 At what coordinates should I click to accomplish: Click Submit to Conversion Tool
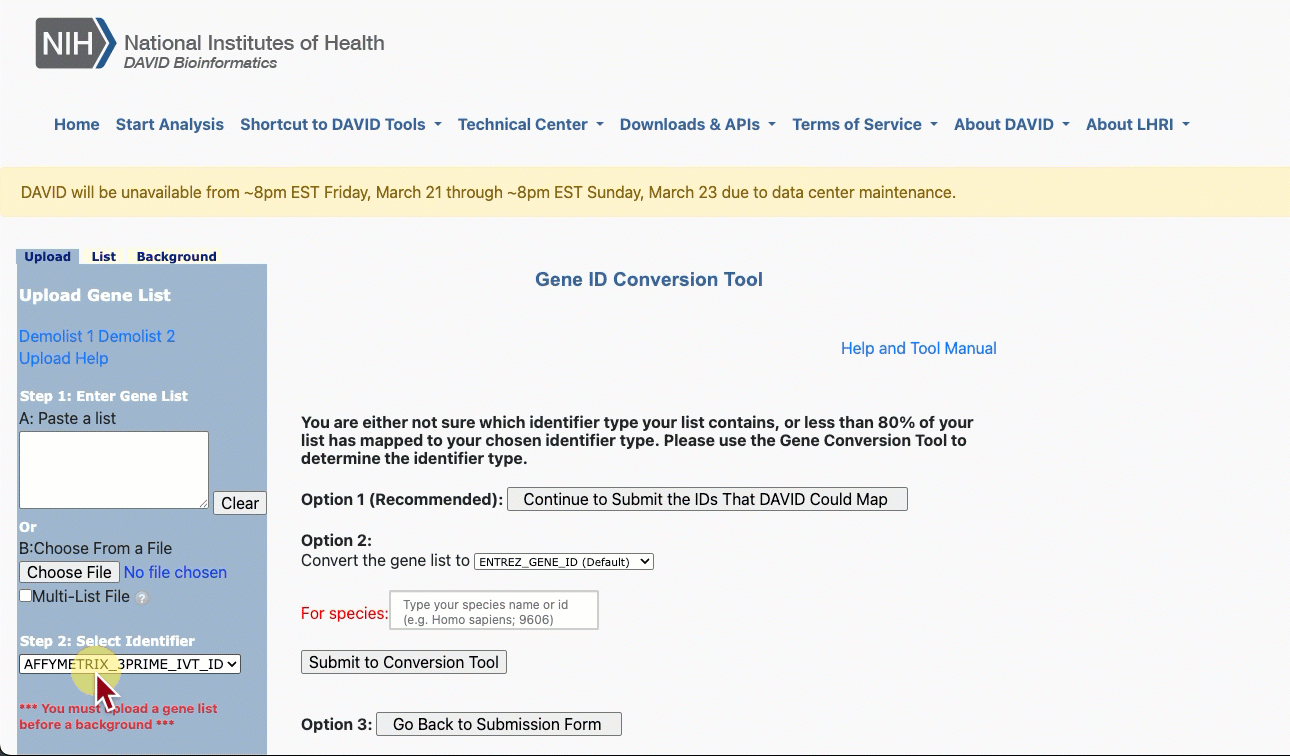pos(404,662)
